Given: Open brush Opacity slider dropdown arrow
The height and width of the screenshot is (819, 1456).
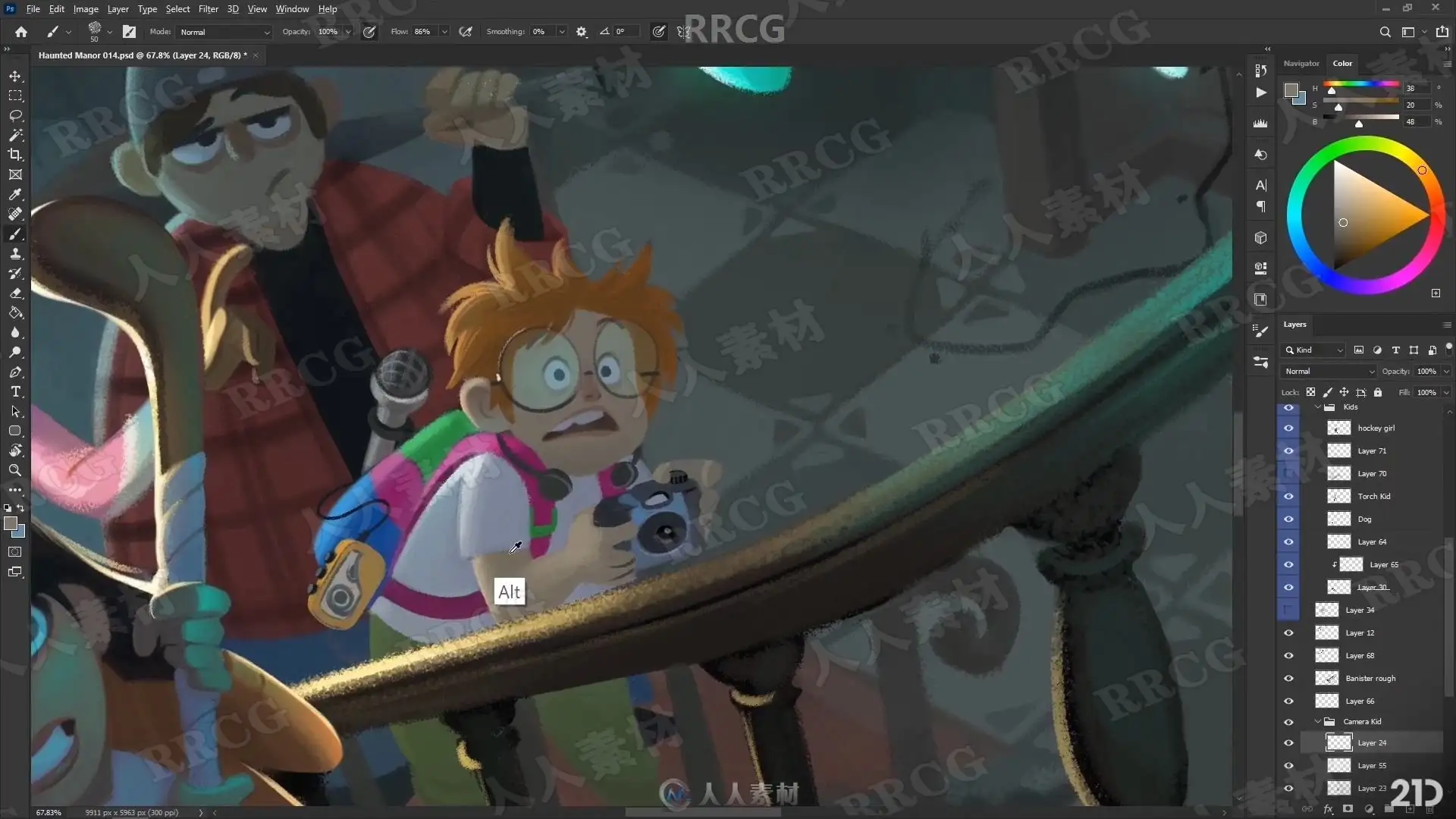Looking at the screenshot, I should point(348,32).
